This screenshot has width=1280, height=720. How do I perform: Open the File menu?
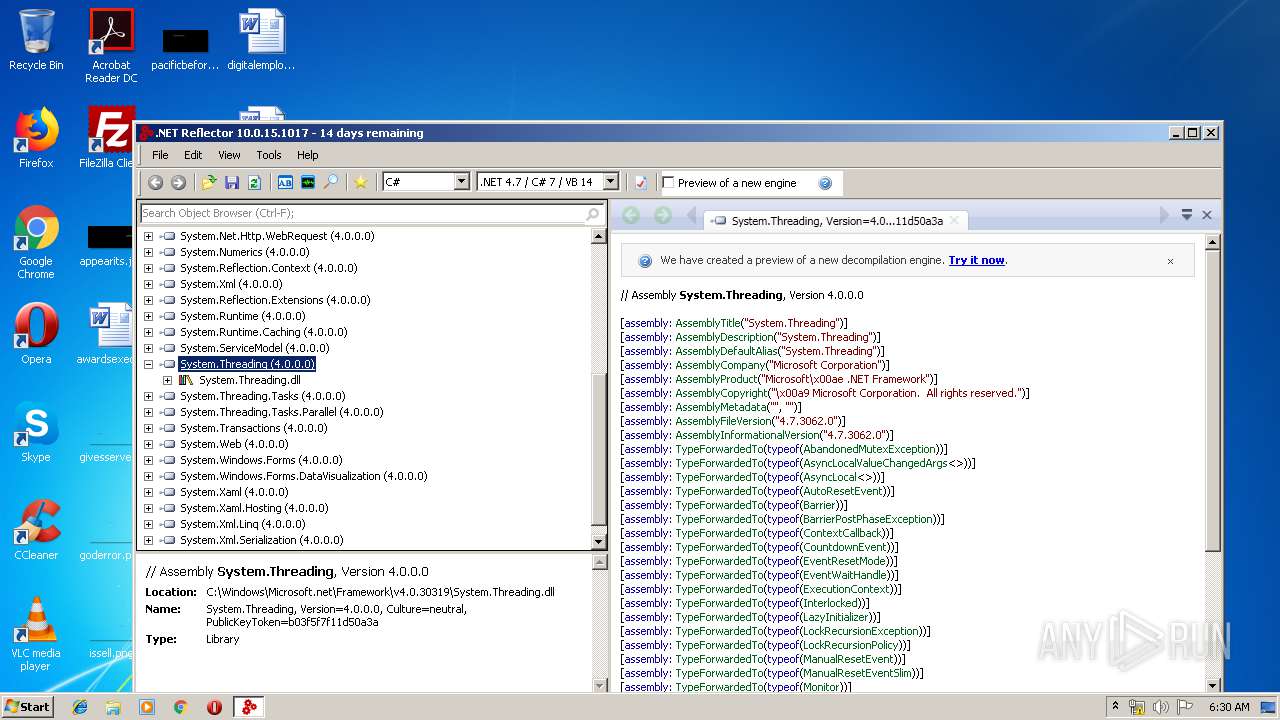click(160, 155)
